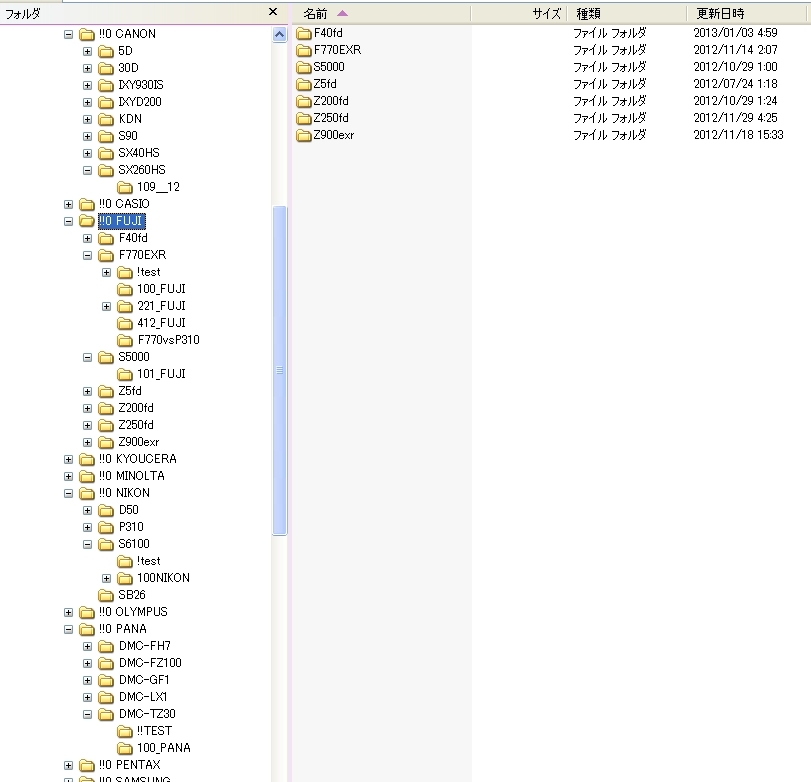
Task: Collapse the !!0 FUJI folder
Action: [x=68, y=221]
